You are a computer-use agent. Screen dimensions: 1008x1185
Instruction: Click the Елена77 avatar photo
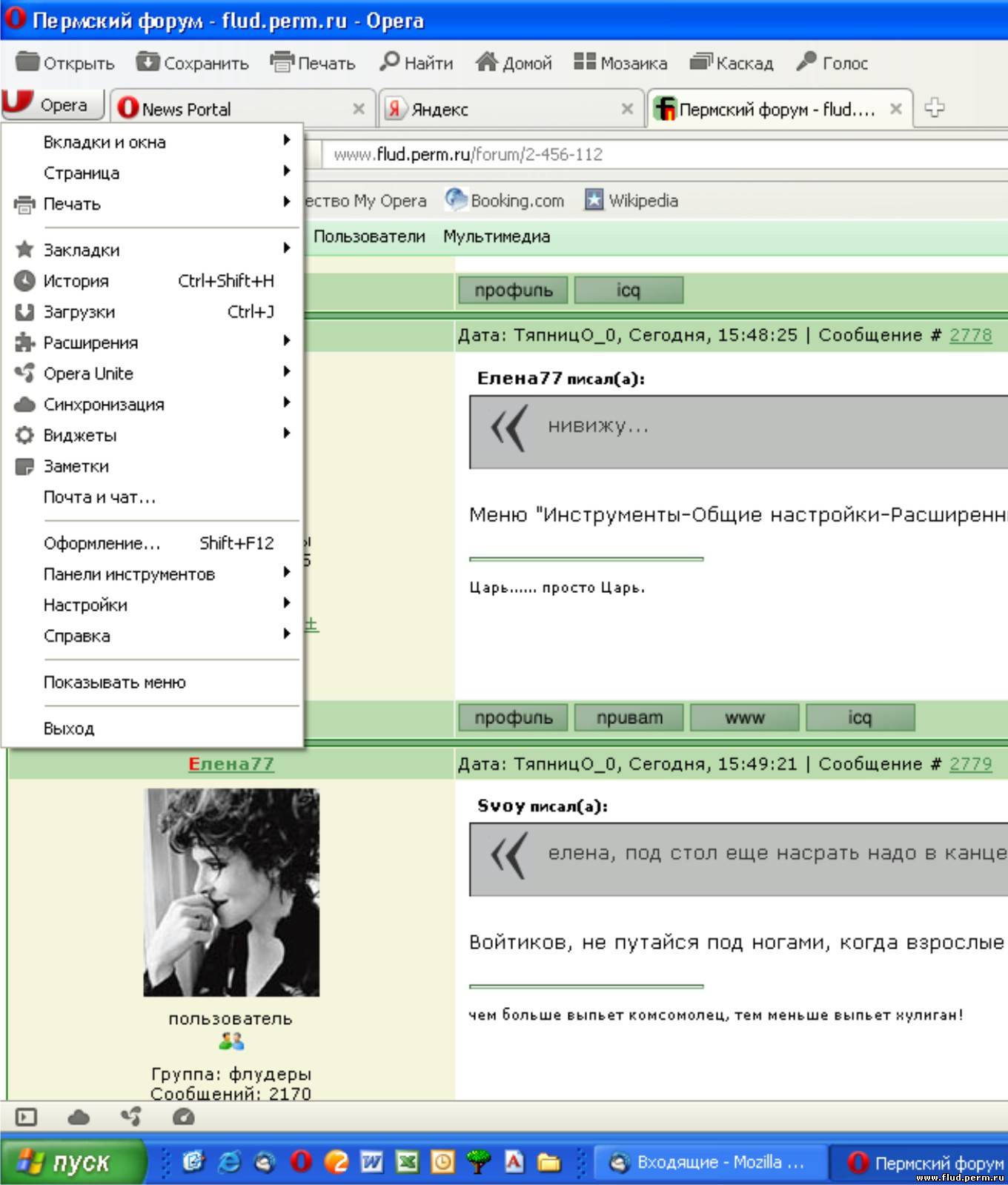pyautogui.click(x=231, y=892)
